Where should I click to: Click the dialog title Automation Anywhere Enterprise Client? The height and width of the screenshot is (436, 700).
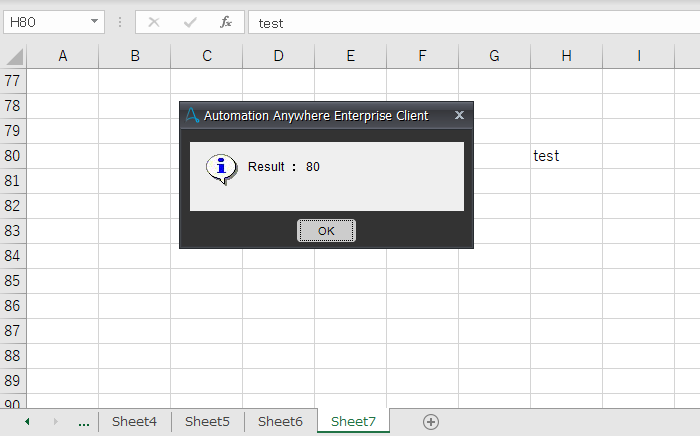click(316, 116)
